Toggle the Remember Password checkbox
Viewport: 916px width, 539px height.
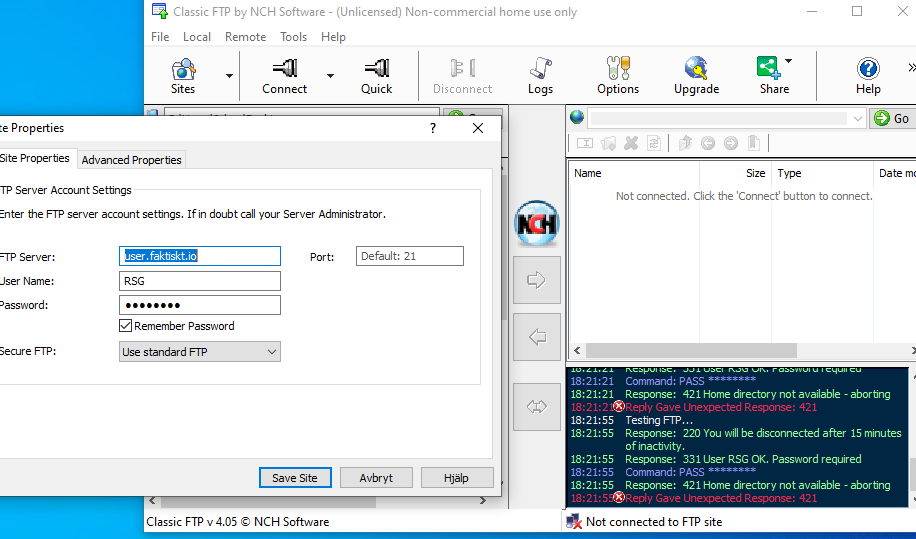tap(125, 326)
